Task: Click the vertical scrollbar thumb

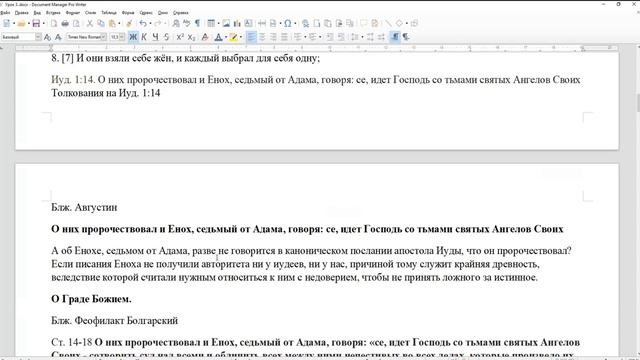Action: click(637, 103)
